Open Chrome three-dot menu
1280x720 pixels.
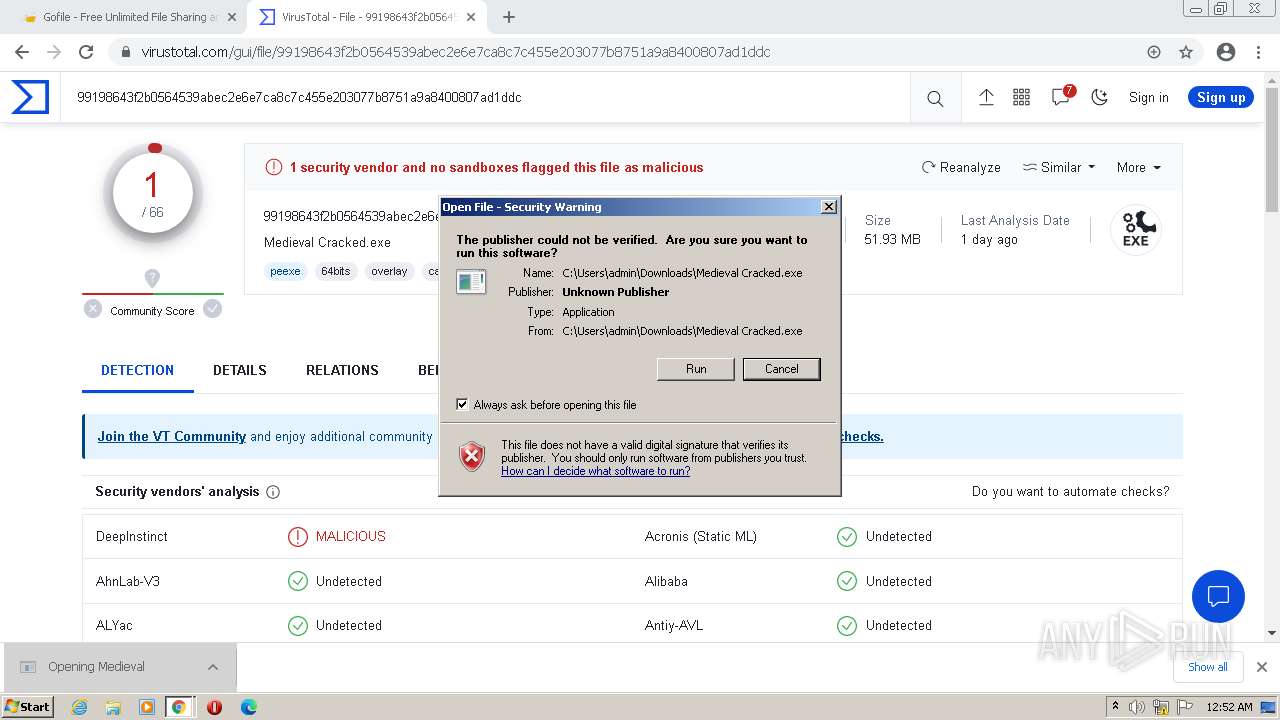click(x=1258, y=52)
